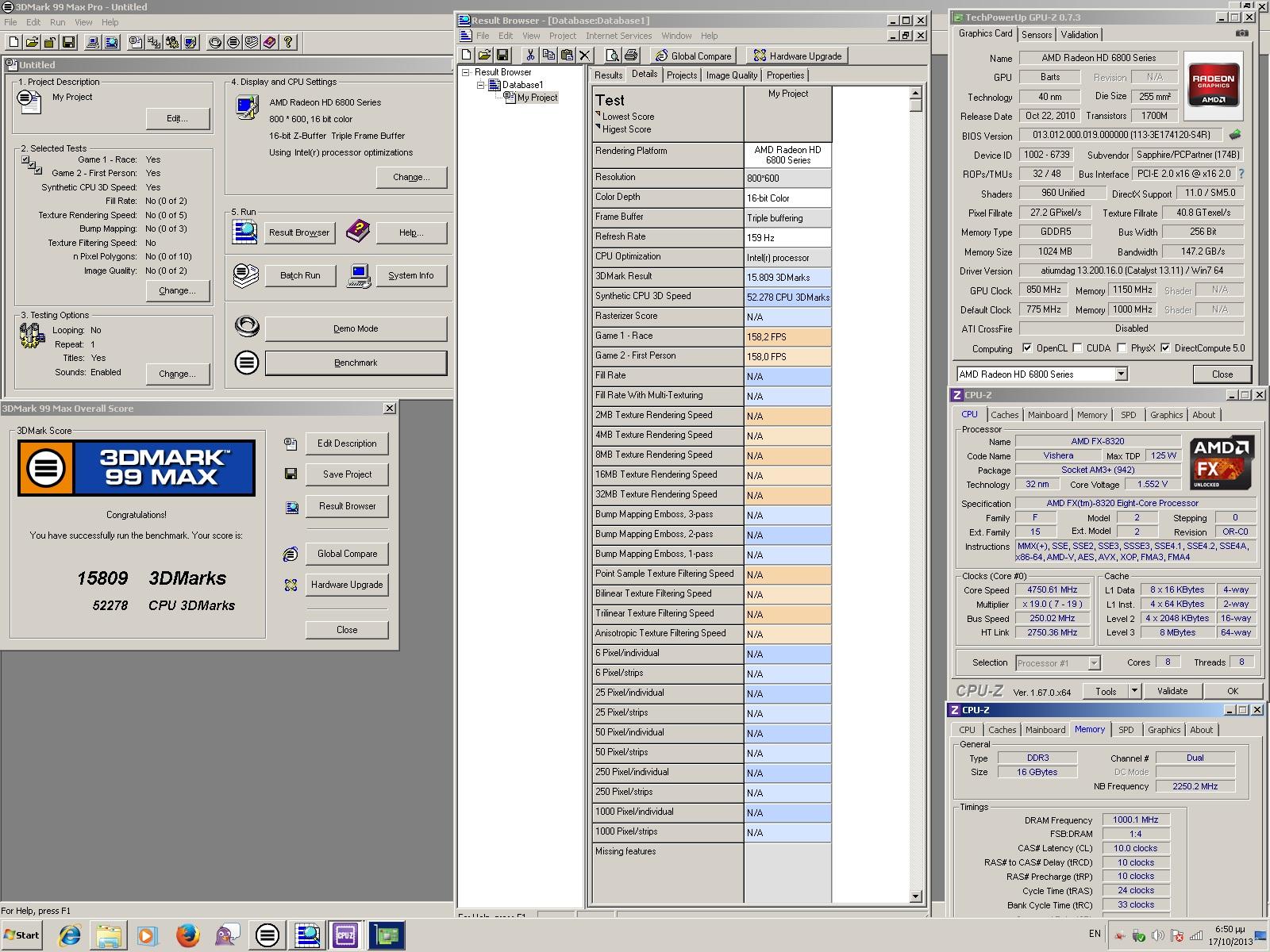Click Delete X icon in Result Browser toolbar
The image size is (1270, 952).
(585, 55)
